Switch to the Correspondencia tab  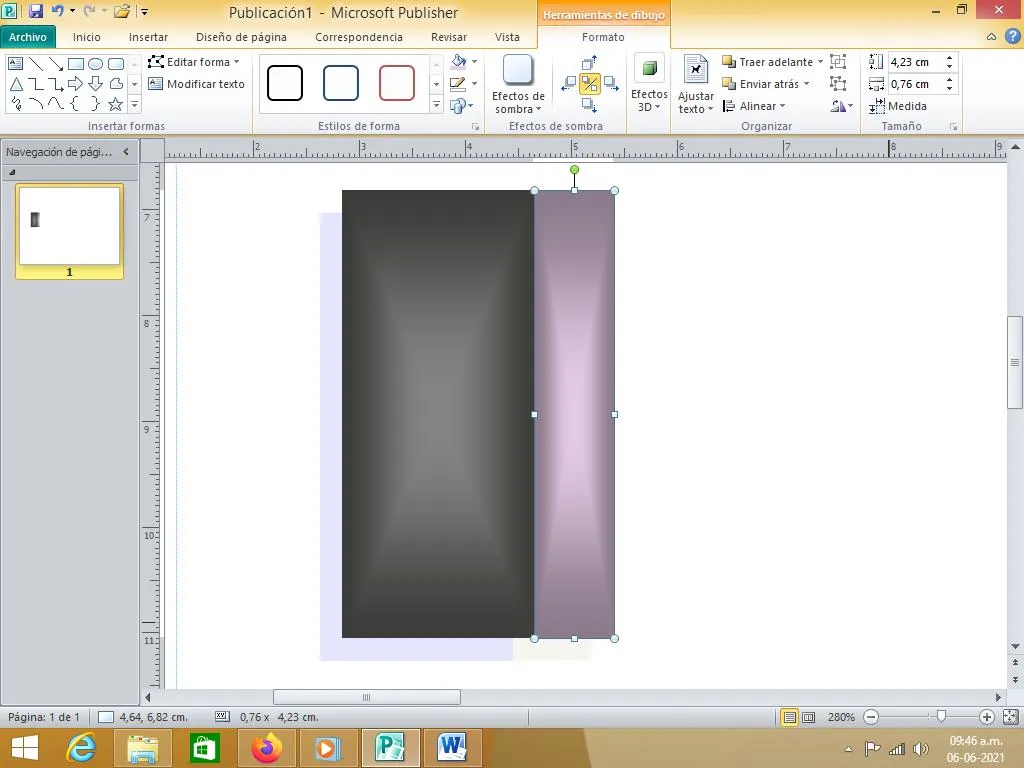pyautogui.click(x=359, y=37)
